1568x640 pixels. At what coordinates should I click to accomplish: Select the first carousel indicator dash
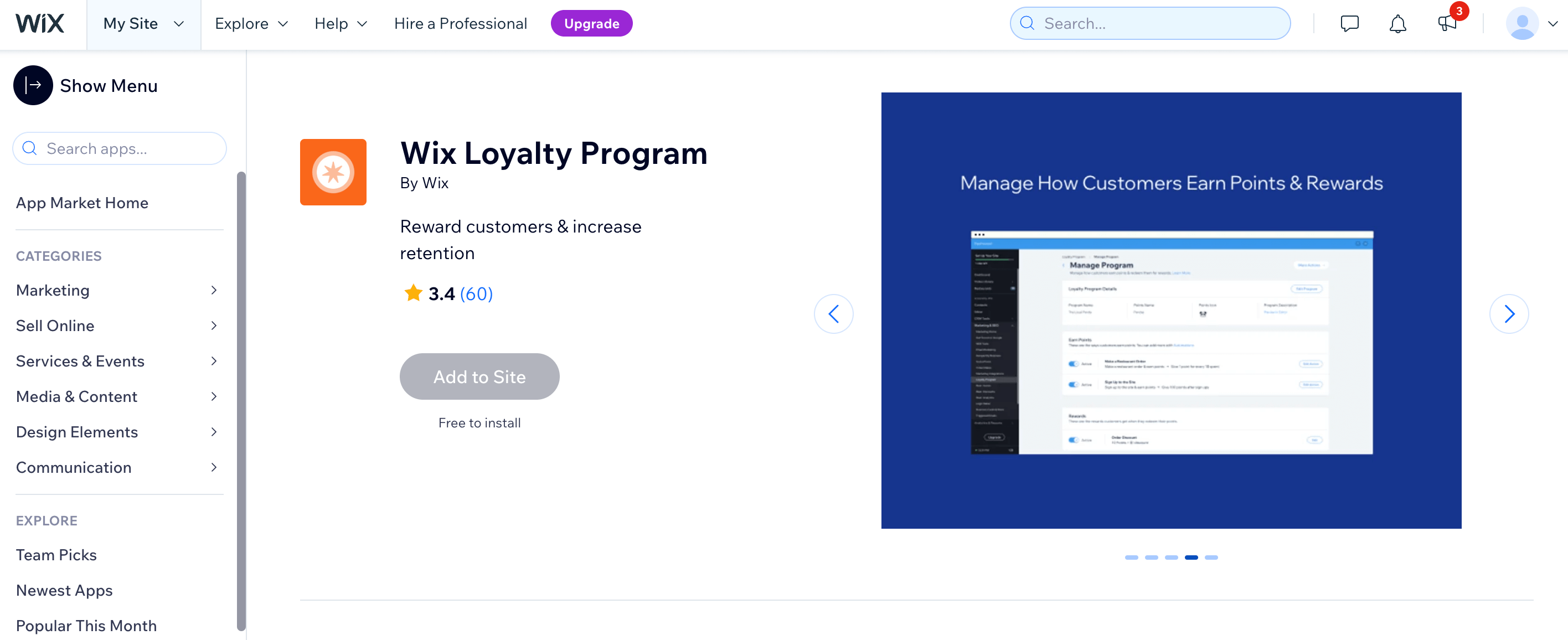tap(1132, 558)
